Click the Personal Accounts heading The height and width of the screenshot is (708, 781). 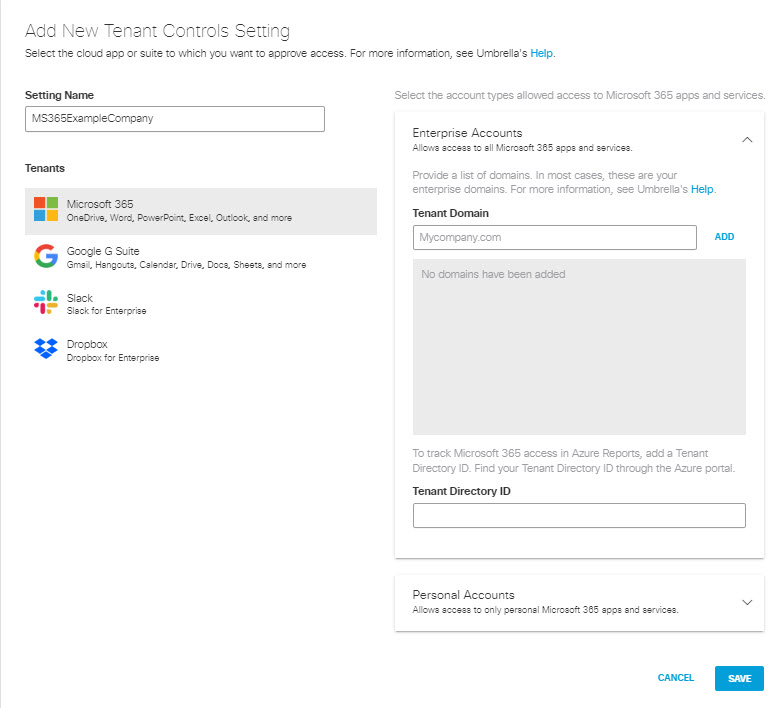pyautogui.click(x=463, y=595)
